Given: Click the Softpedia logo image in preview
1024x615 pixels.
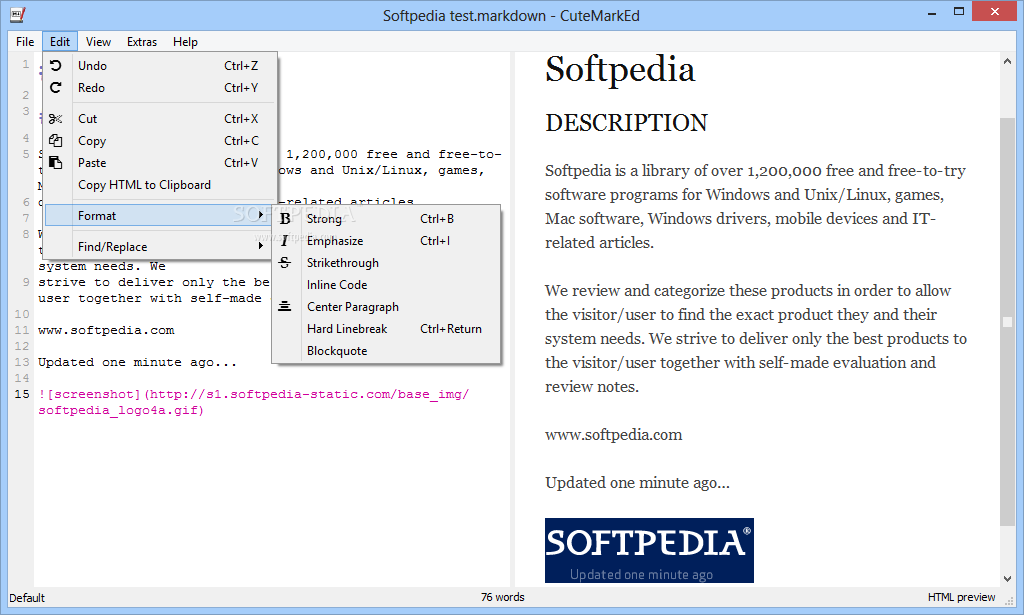Looking at the screenshot, I should (649, 550).
